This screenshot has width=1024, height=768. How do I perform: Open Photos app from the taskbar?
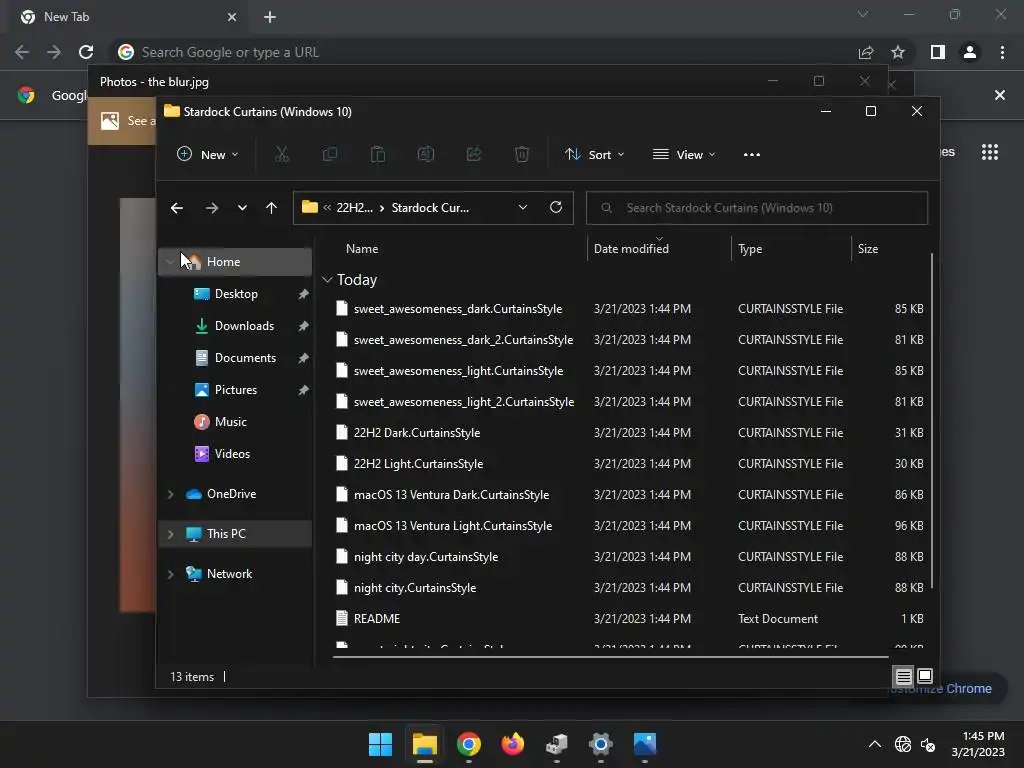click(x=645, y=744)
